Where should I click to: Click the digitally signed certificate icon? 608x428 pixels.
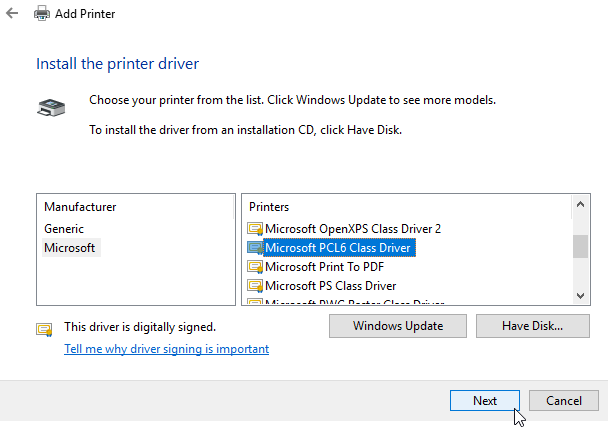coord(44,330)
